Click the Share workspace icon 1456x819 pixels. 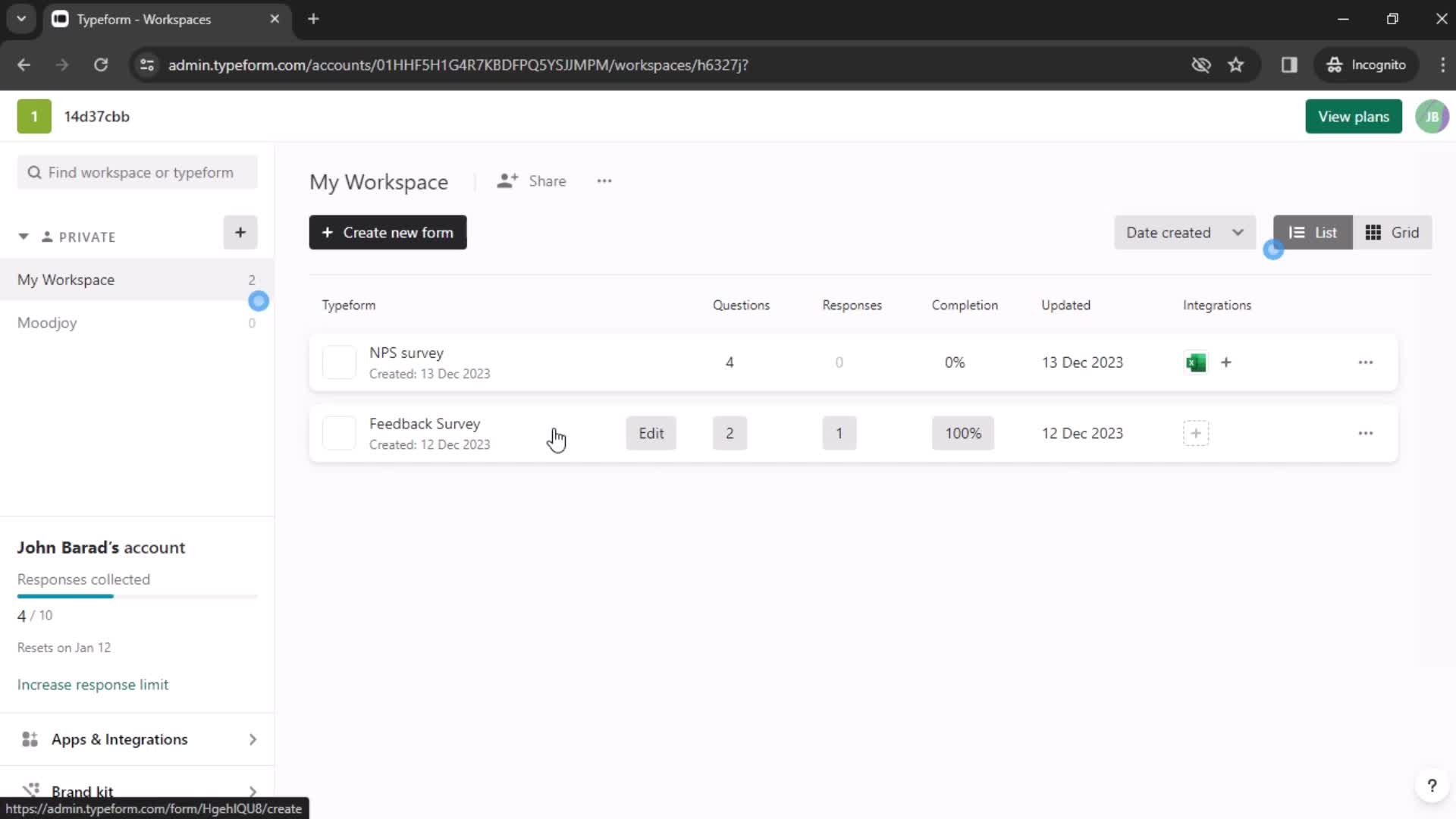[x=506, y=180]
